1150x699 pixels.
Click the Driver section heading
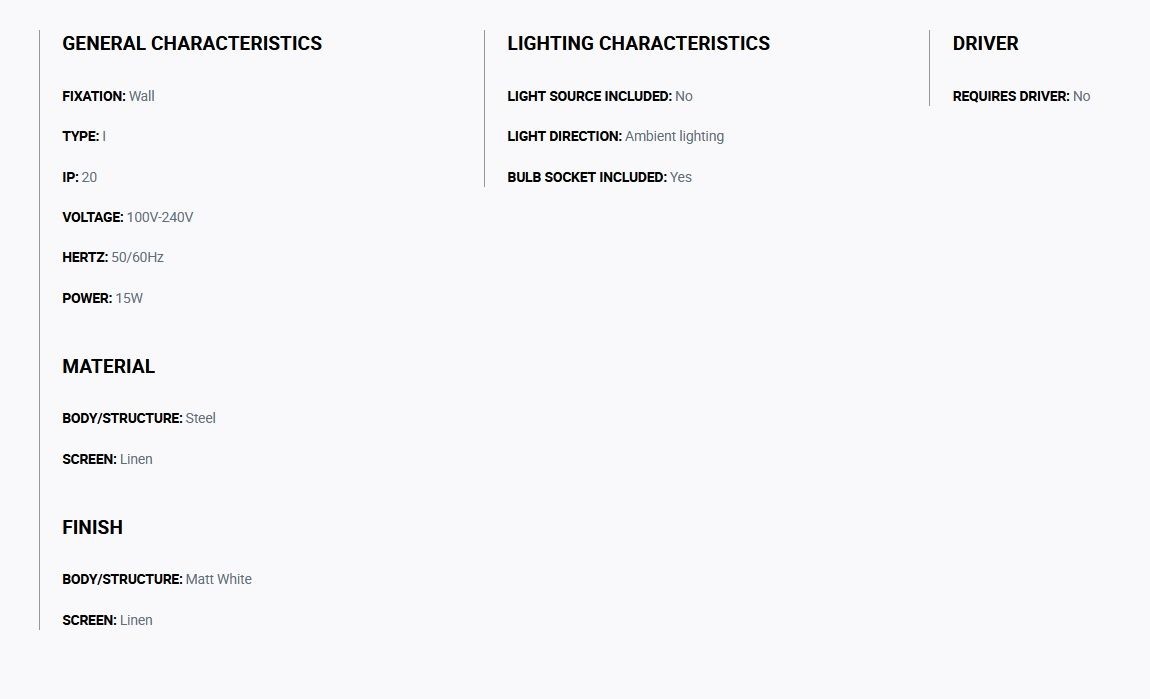click(986, 44)
